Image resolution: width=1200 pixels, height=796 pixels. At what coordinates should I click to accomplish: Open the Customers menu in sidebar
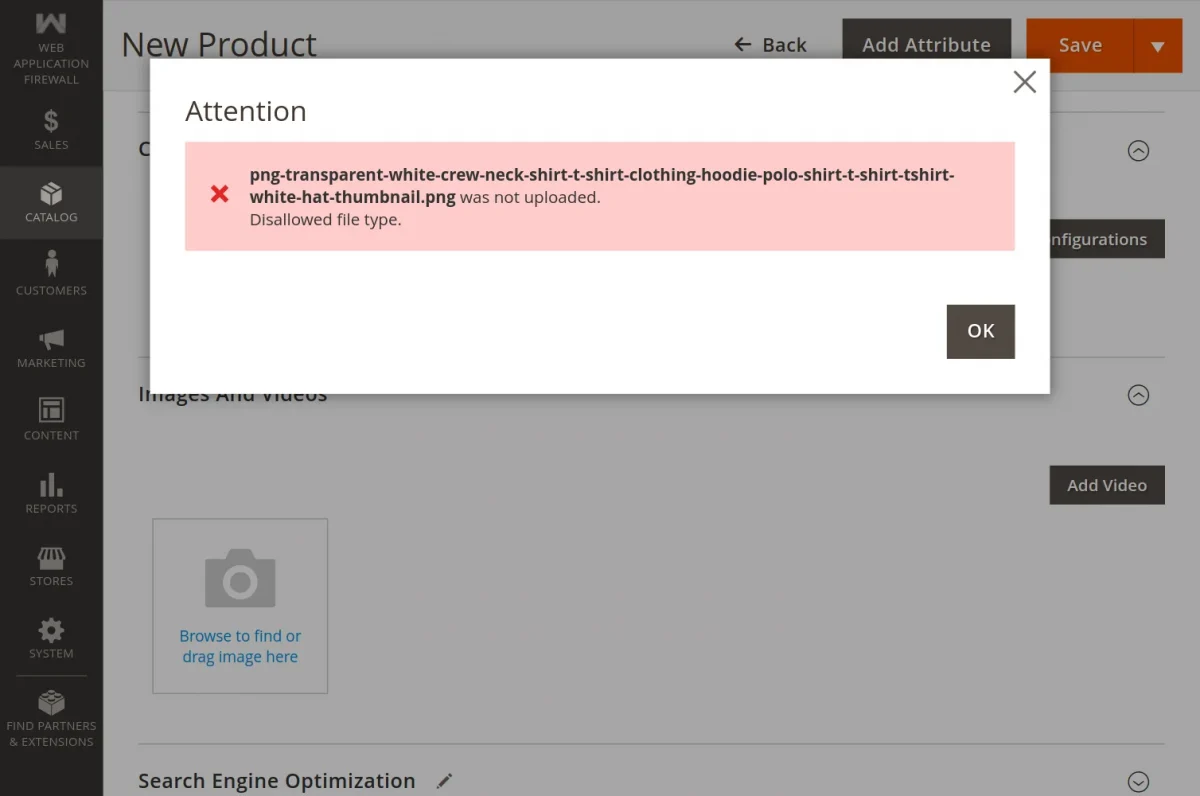click(51, 275)
